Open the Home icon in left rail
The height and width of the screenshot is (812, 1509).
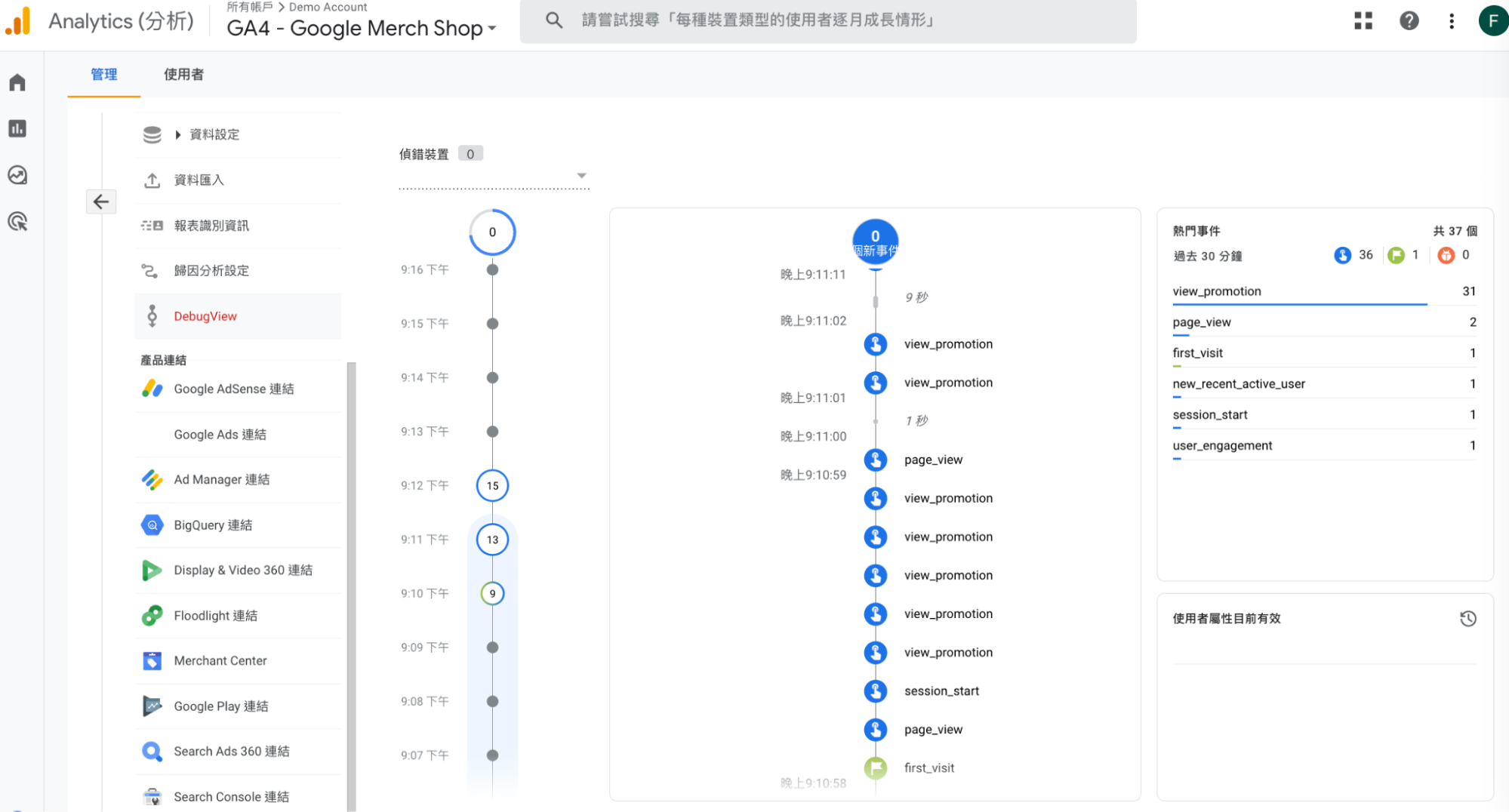pos(17,82)
